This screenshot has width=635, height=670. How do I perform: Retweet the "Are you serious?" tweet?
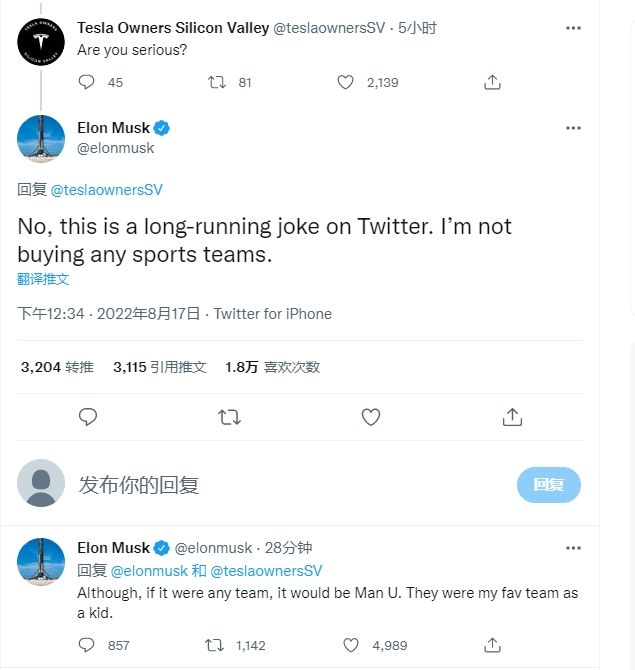pos(216,82)
